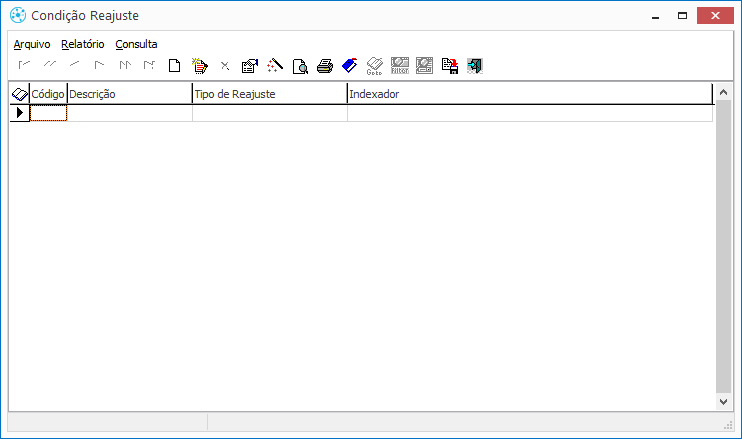Close the Condição Reajuste window

coord(715,16)
